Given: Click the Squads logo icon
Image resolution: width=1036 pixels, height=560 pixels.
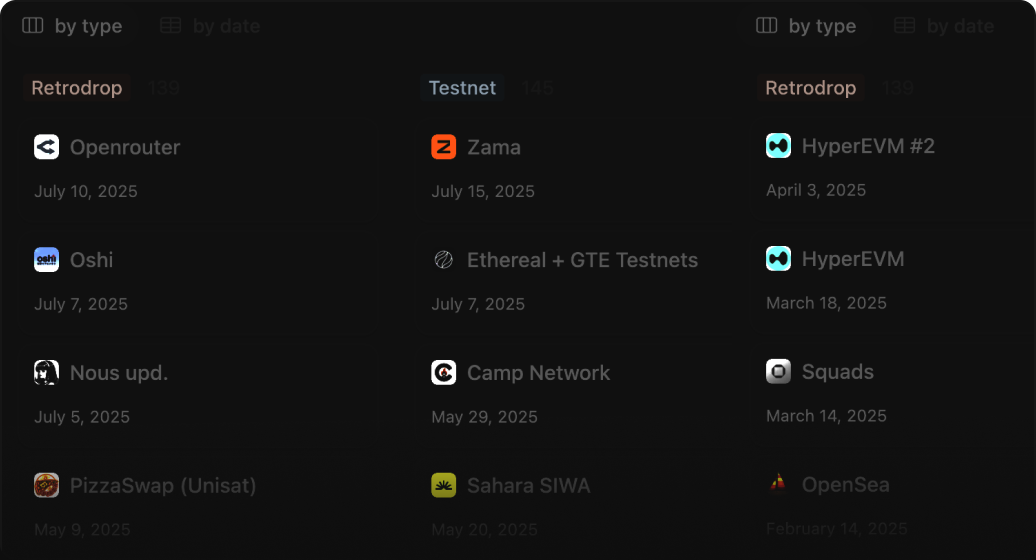Looking at the screenshot, I should 779,372.
